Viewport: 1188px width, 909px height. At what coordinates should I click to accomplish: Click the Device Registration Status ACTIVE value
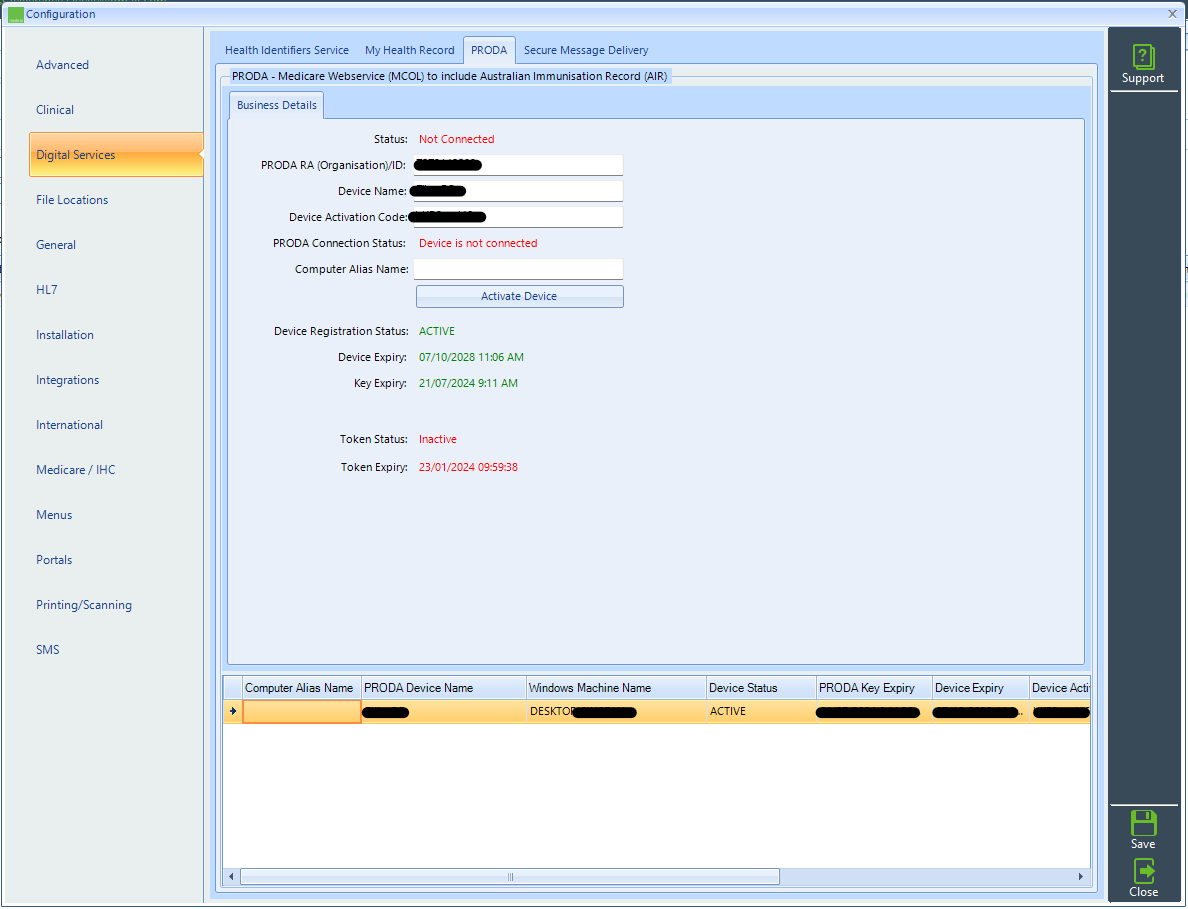coord(437,331)
